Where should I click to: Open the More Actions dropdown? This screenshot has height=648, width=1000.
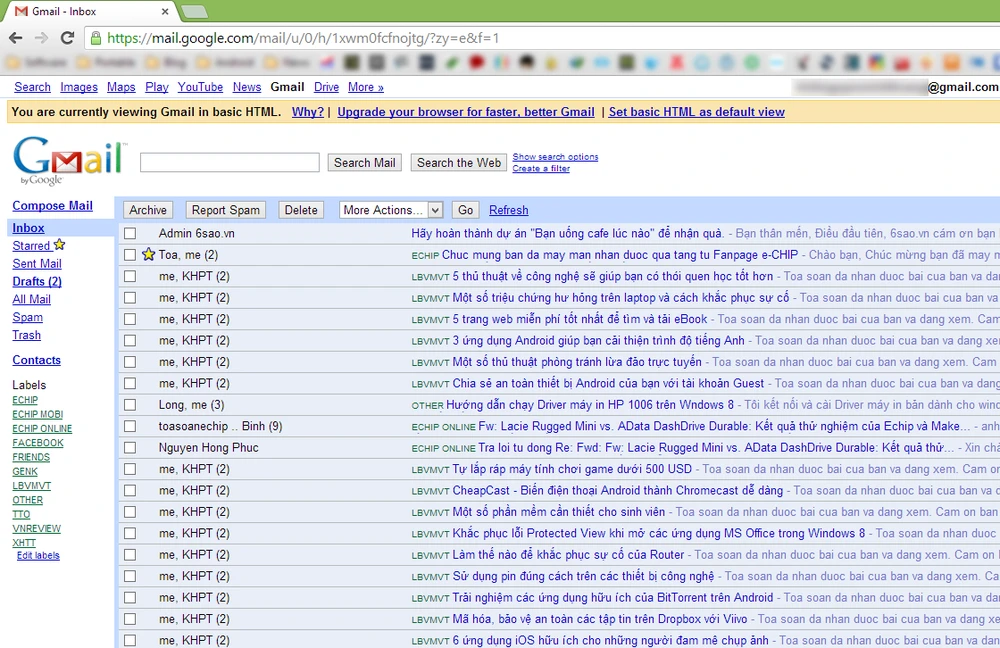pos(391,209)
